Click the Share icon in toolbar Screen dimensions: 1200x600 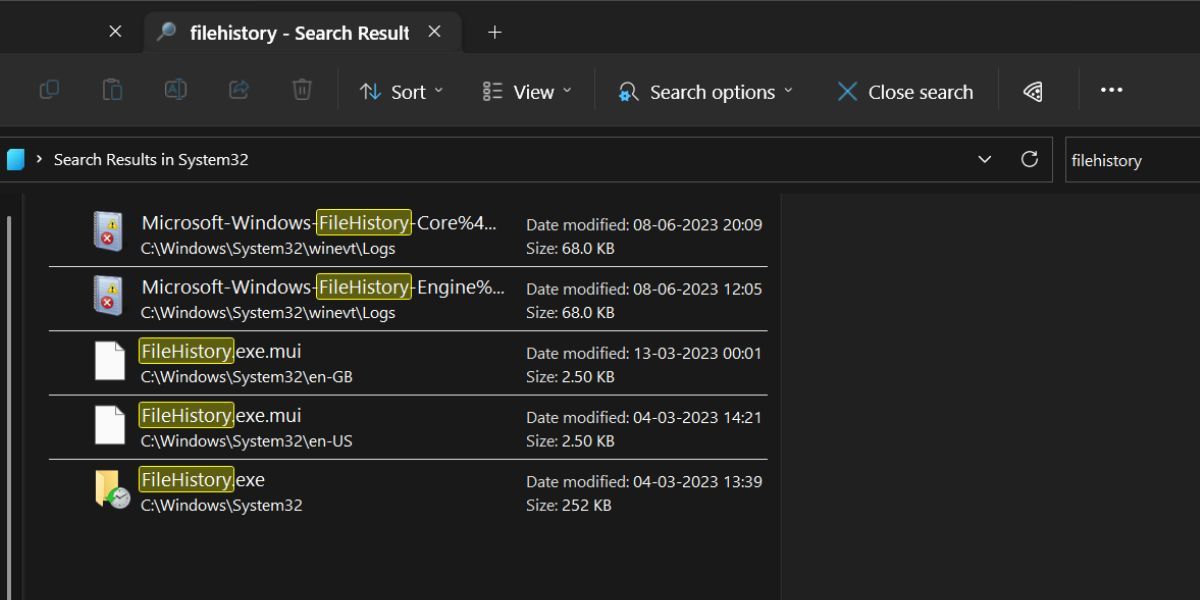[x=239, y=91]
